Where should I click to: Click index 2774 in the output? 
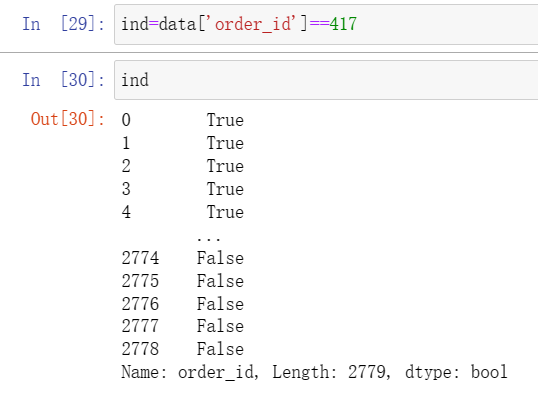(140, 258)
